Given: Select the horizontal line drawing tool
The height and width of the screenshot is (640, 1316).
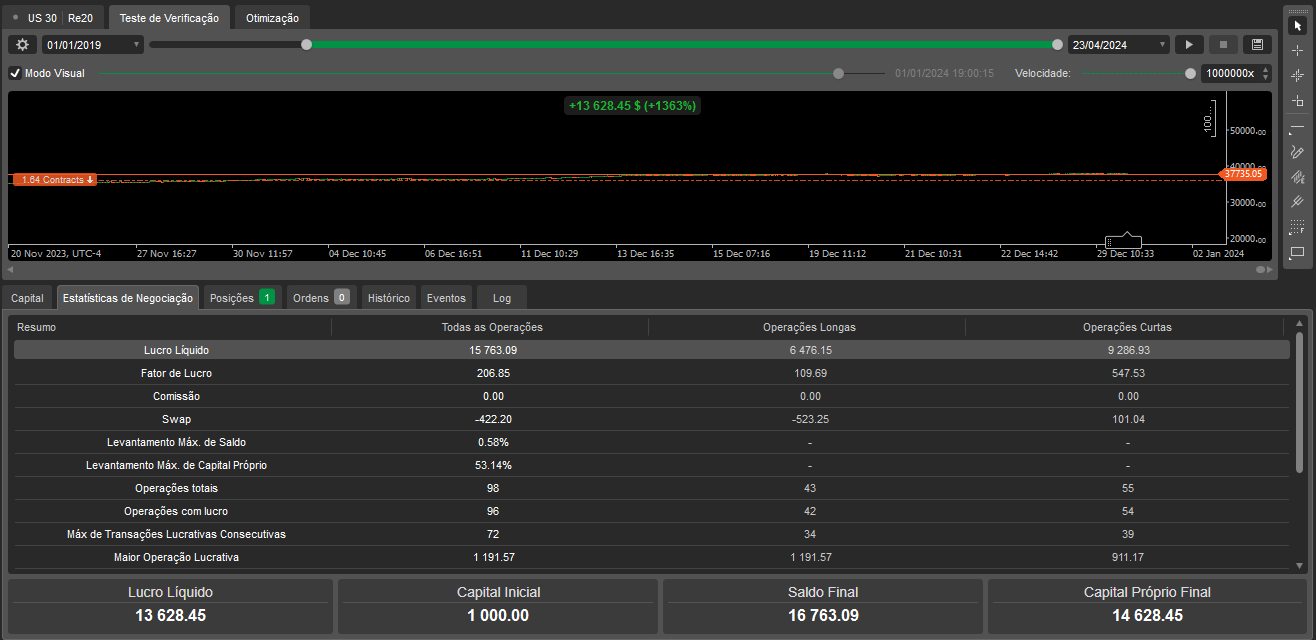Looking at the screenshot, I should point(1297,128).
